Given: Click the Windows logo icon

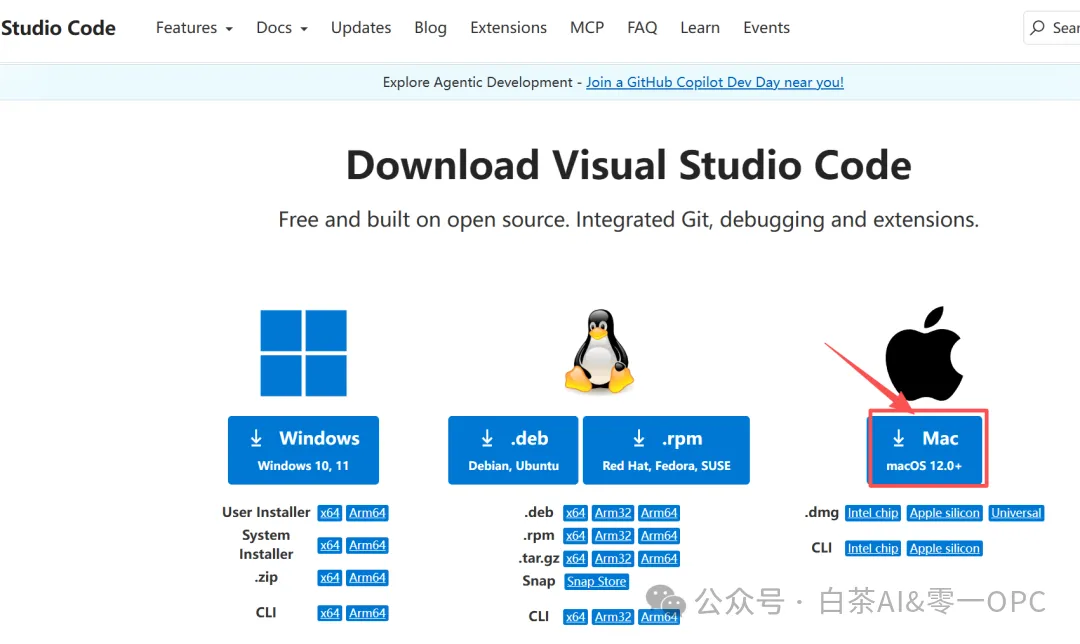Looking at the screenshot, I should (x=303, y=353).
